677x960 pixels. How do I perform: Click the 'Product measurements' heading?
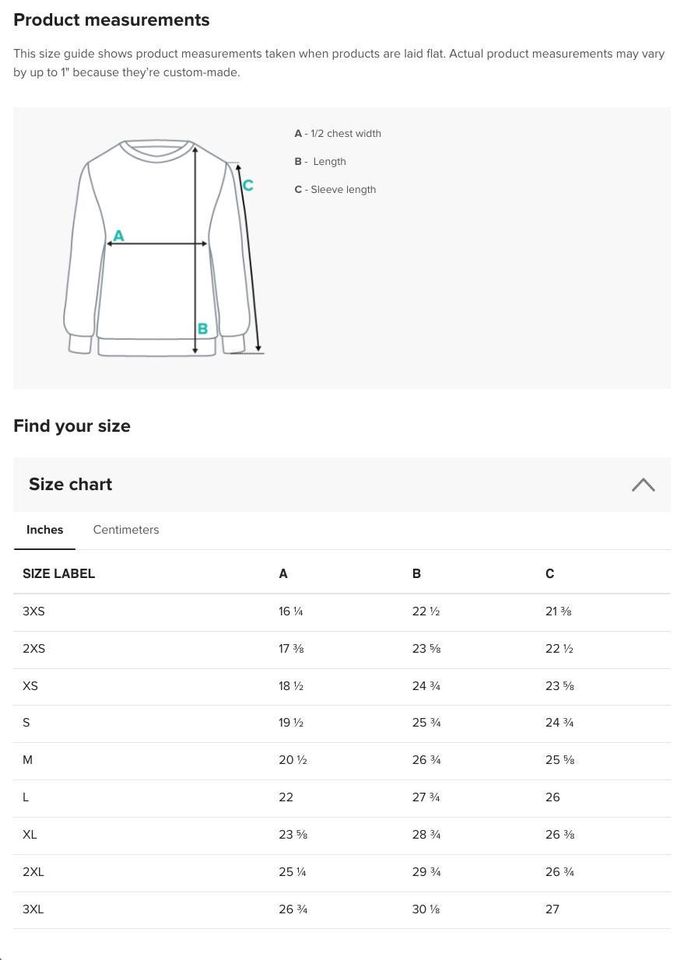(x=111, y=20)
